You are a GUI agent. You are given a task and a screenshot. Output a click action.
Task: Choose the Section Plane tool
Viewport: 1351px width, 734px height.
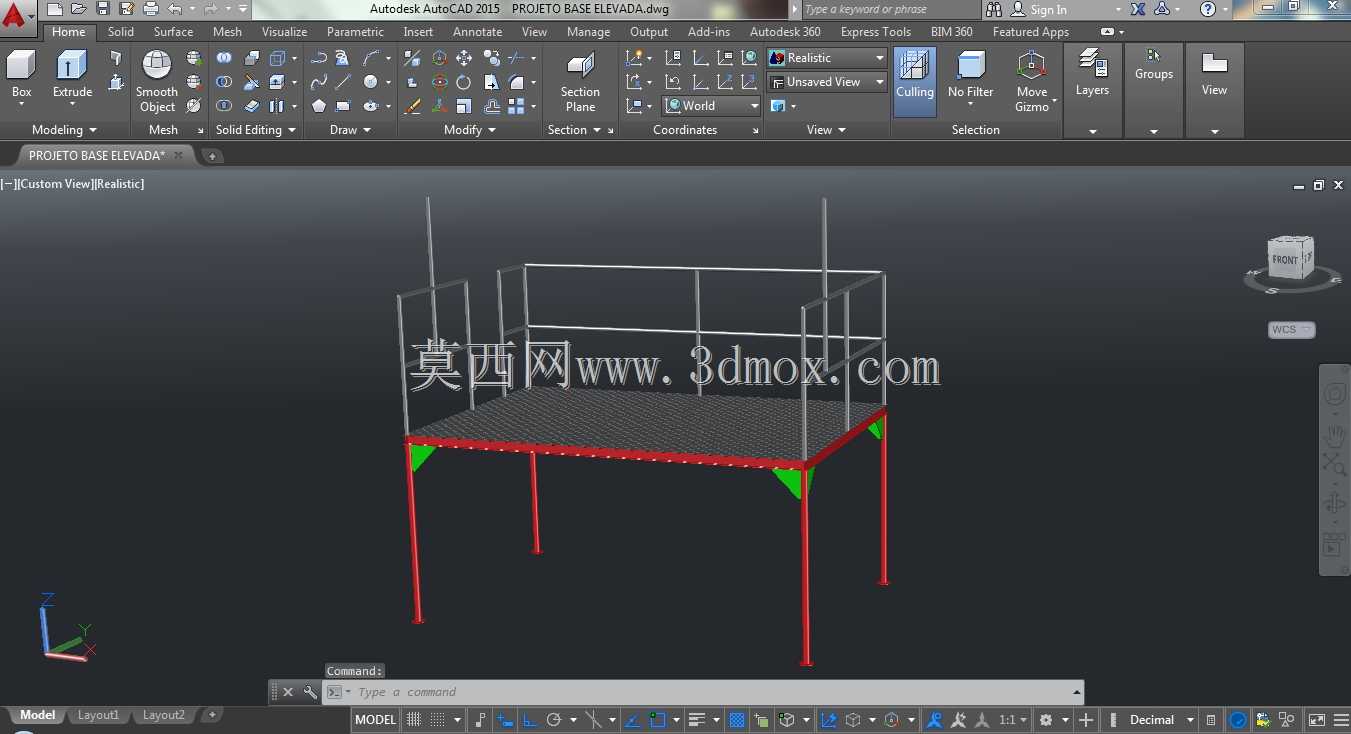point(580,84)
